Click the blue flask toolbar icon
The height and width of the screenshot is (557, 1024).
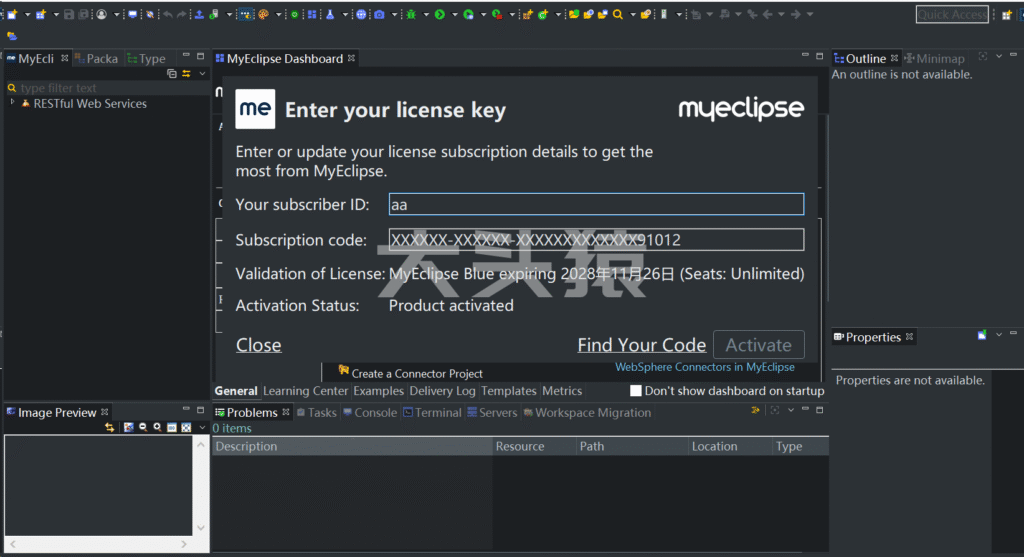(328, 15)
